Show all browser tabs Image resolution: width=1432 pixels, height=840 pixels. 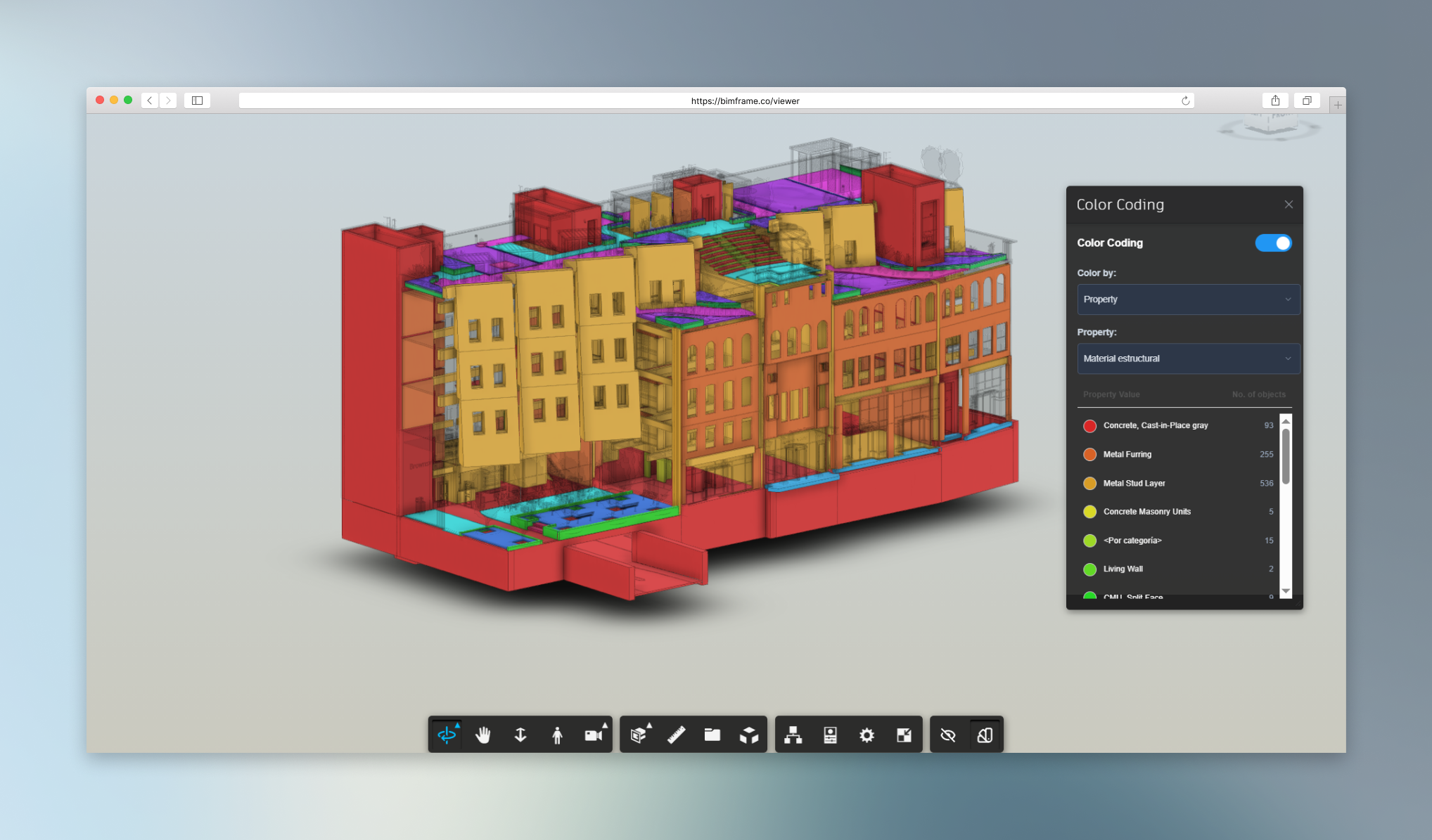1307,101
